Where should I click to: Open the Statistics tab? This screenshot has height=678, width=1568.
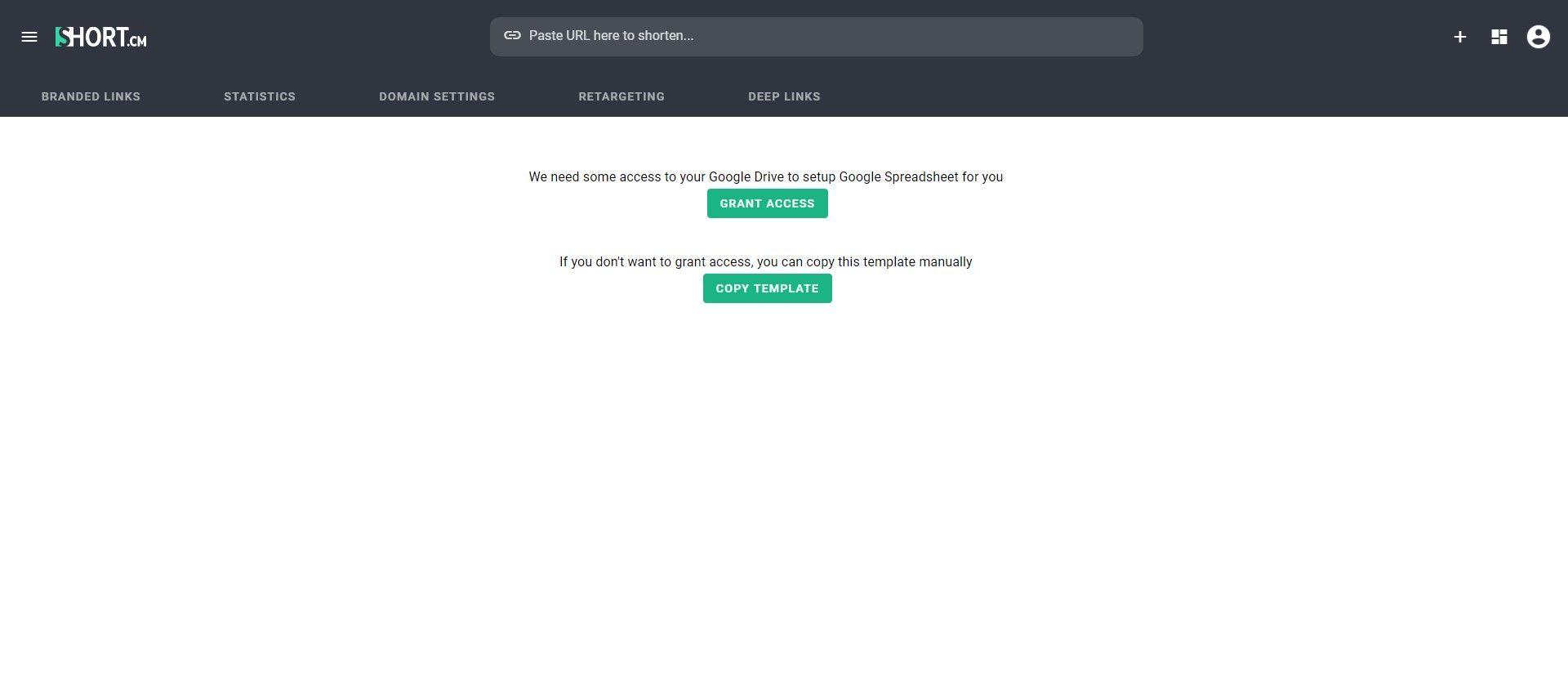pos(260,96)
